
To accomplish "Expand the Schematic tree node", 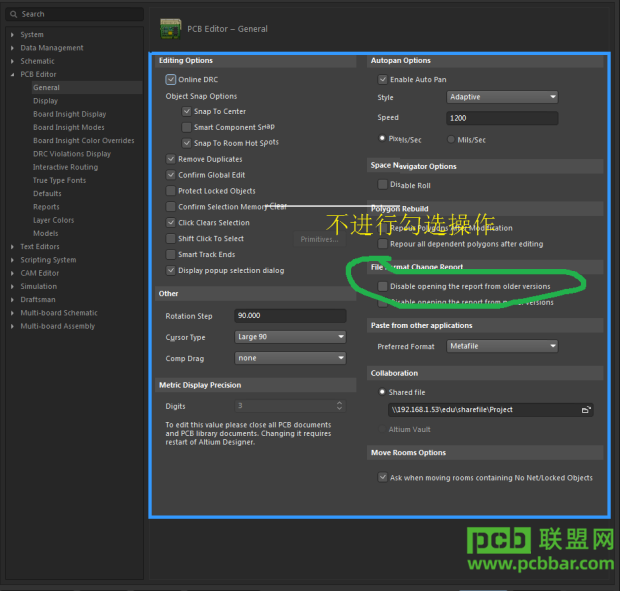I will (12, 61).
